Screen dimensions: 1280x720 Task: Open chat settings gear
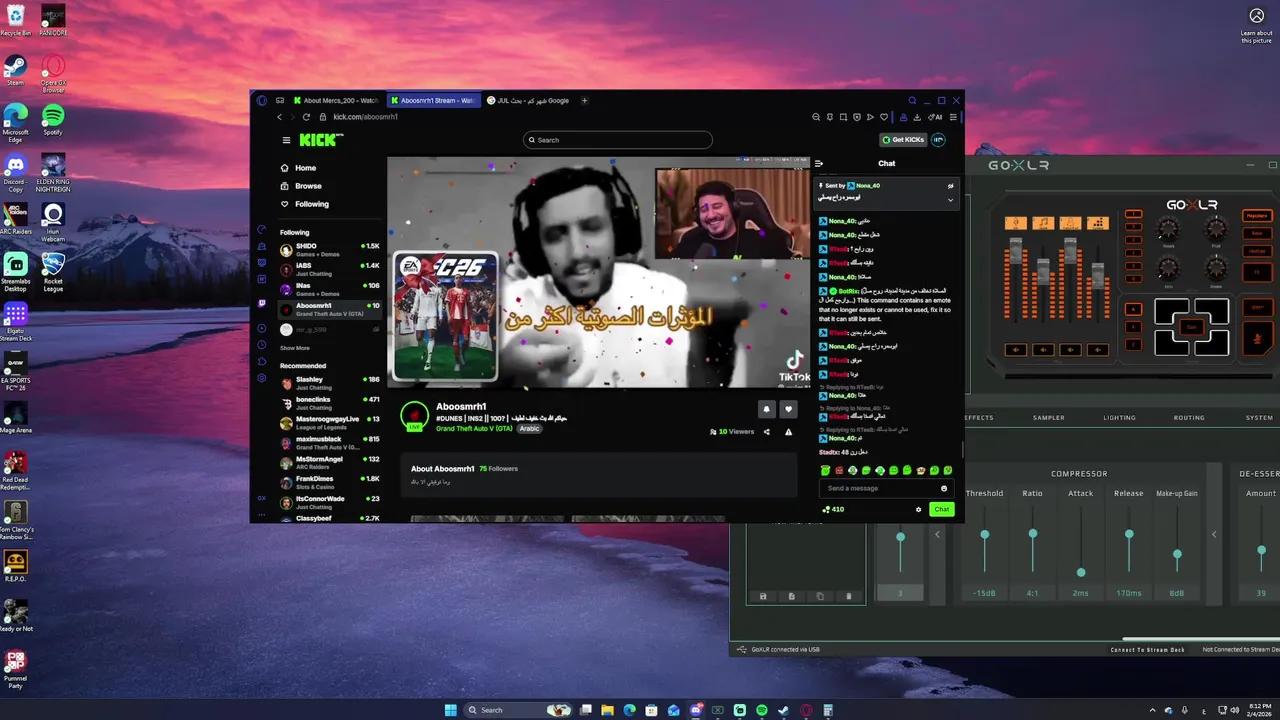tap(918, 510)
